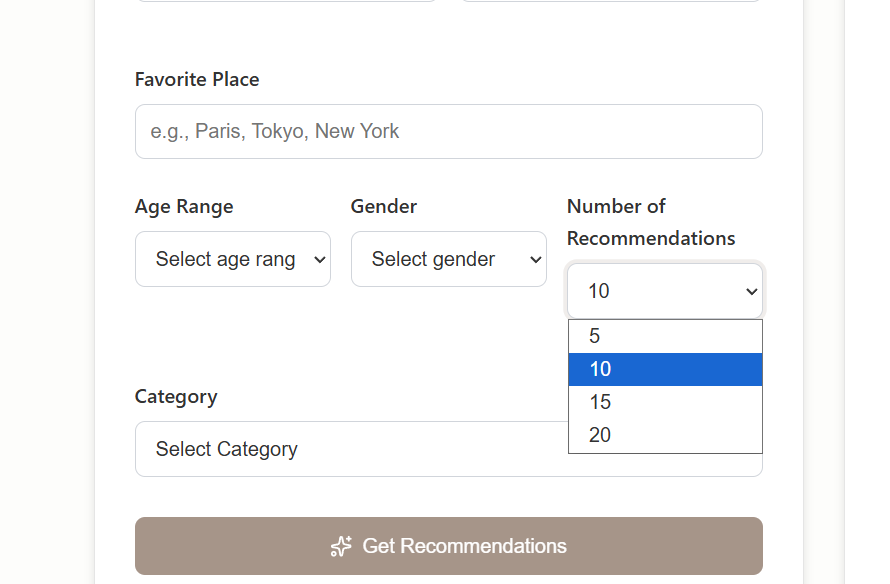The image size is (890, 584).
Task: Open the Select Category dropdown
Action: coord(350,449)
